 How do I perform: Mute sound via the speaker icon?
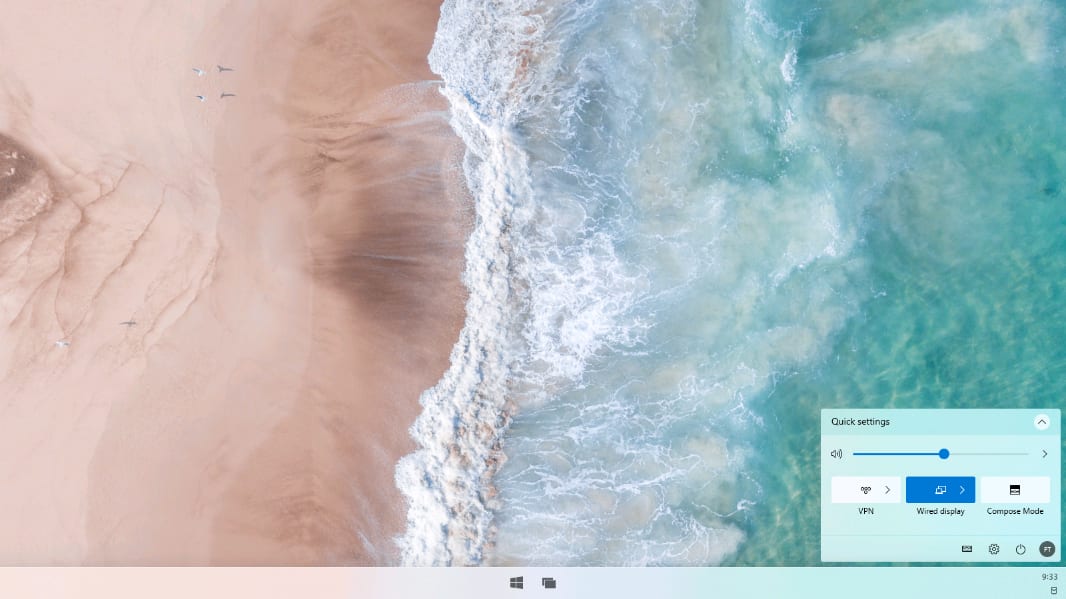pos(836,454)
